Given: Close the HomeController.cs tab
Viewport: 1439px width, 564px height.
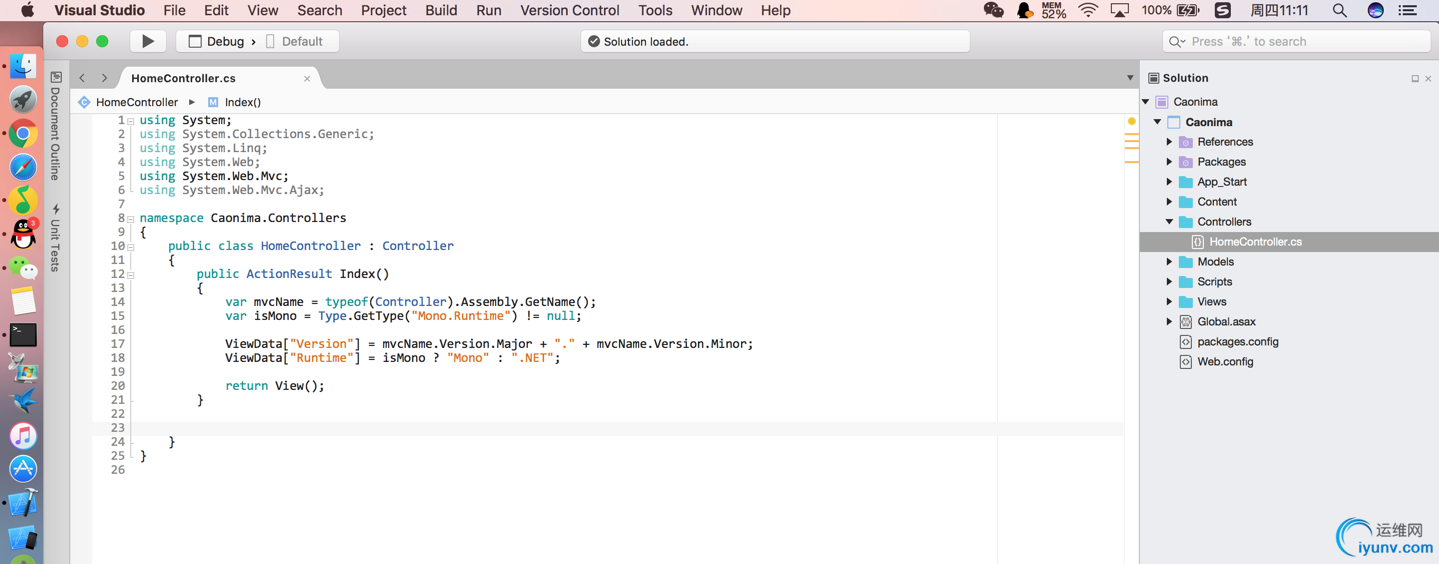Looking at the screenshot, I should (307, 79).
